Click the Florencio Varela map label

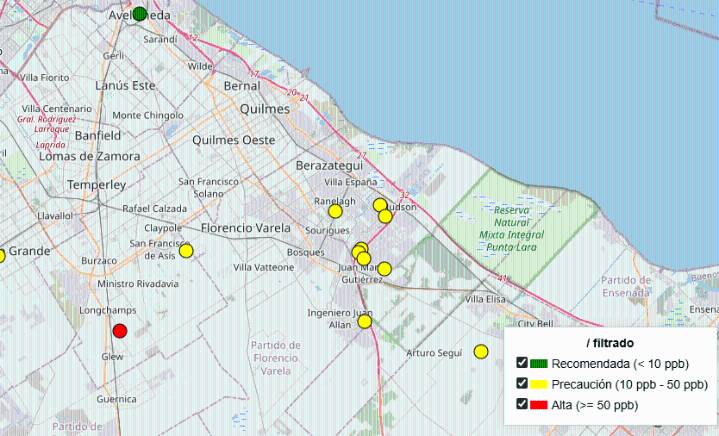246,228
